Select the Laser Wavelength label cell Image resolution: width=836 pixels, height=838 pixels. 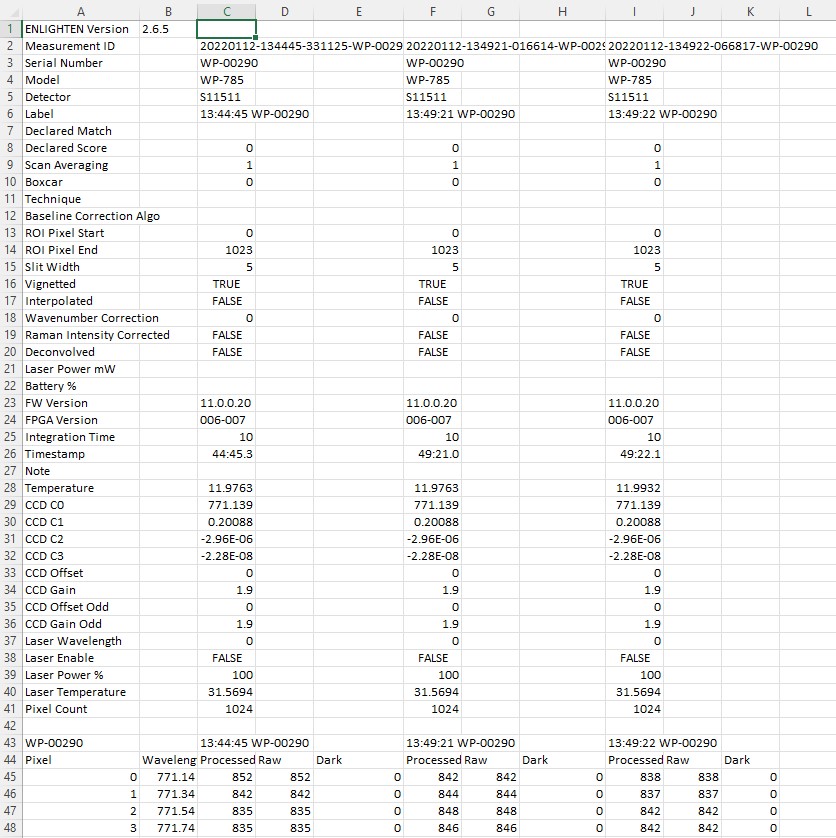(80, 641)
